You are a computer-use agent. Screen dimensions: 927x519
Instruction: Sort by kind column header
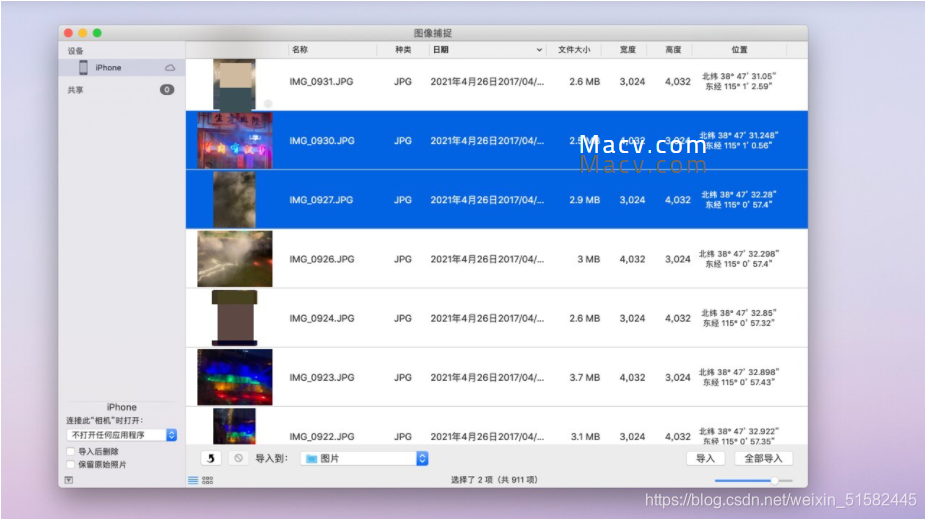click(403, 50)
